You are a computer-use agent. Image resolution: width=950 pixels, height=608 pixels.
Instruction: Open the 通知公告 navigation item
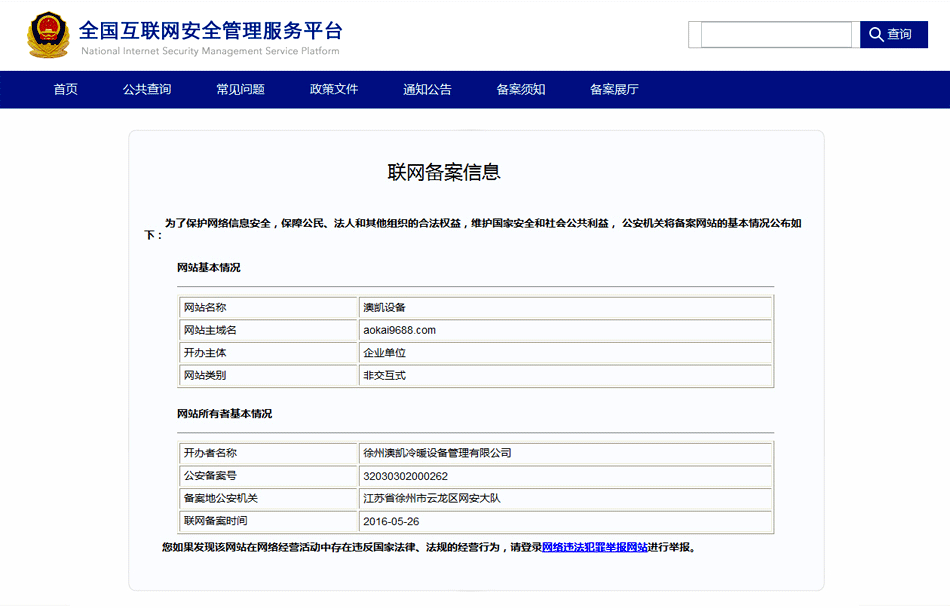(427, 89)
